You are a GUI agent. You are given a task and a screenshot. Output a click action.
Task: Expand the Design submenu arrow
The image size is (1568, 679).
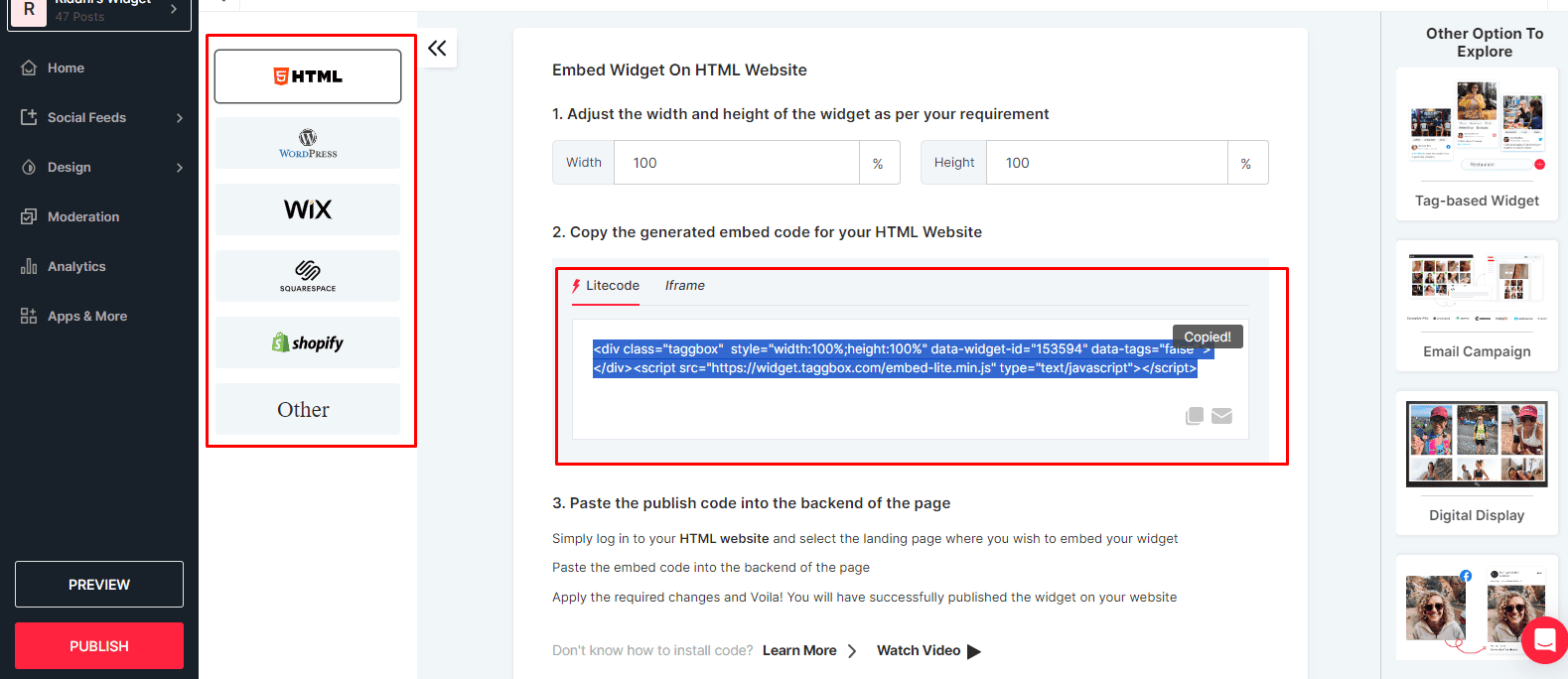coord(180,167)
